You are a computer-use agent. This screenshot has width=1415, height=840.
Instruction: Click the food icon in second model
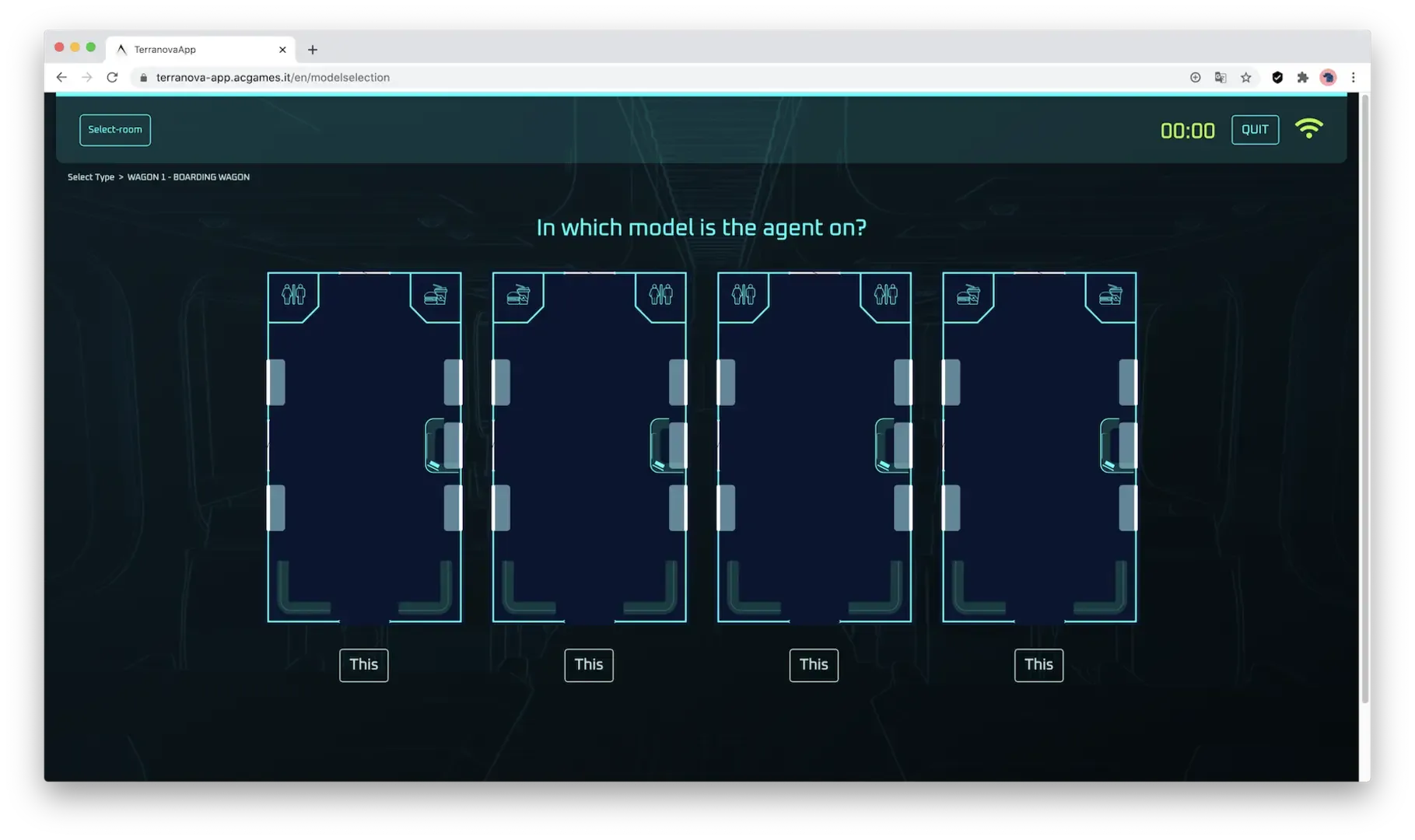518,295
